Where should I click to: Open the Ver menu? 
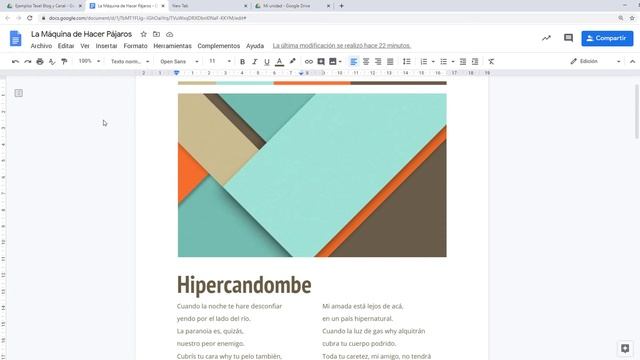coord(84,46)
